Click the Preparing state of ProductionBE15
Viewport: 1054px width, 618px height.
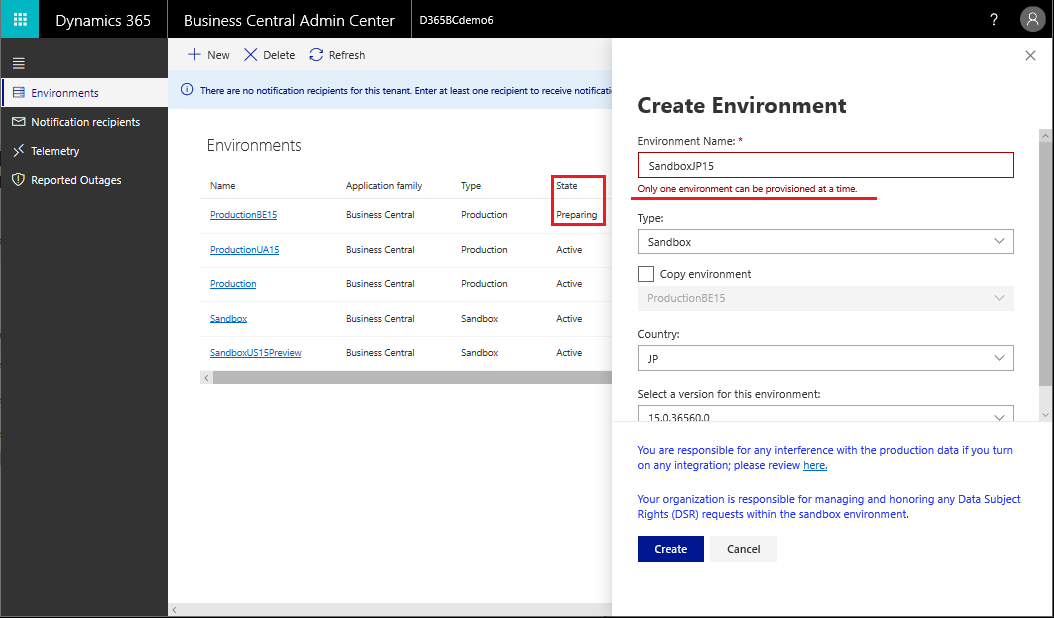pyautogui.click(x=576, y=215)
